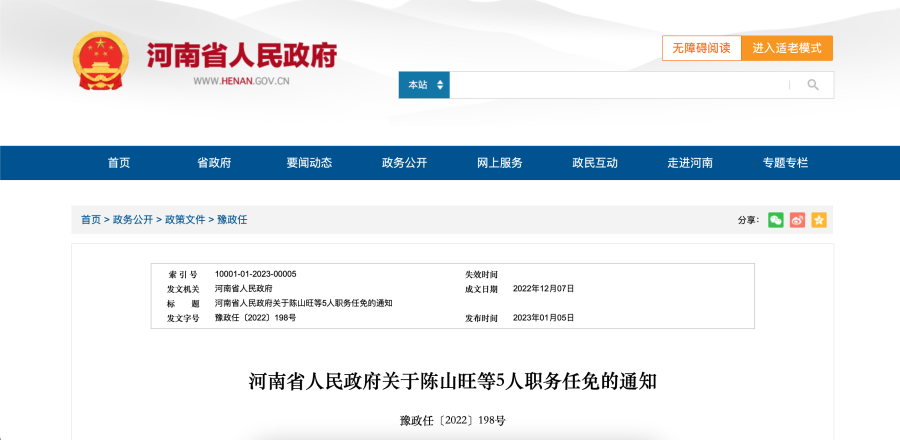Go to 首页 in navigation bar

coord(119,163)
